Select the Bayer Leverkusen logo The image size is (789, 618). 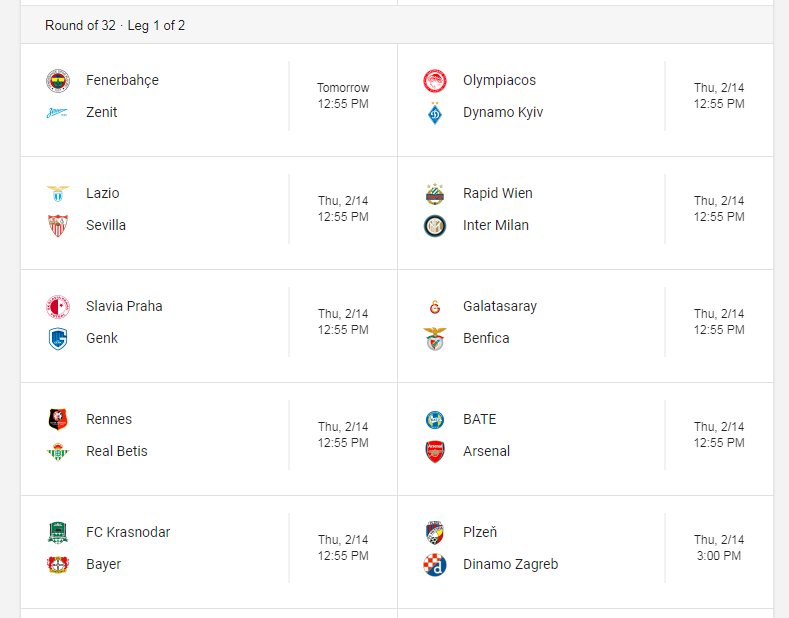coord(58,565)
